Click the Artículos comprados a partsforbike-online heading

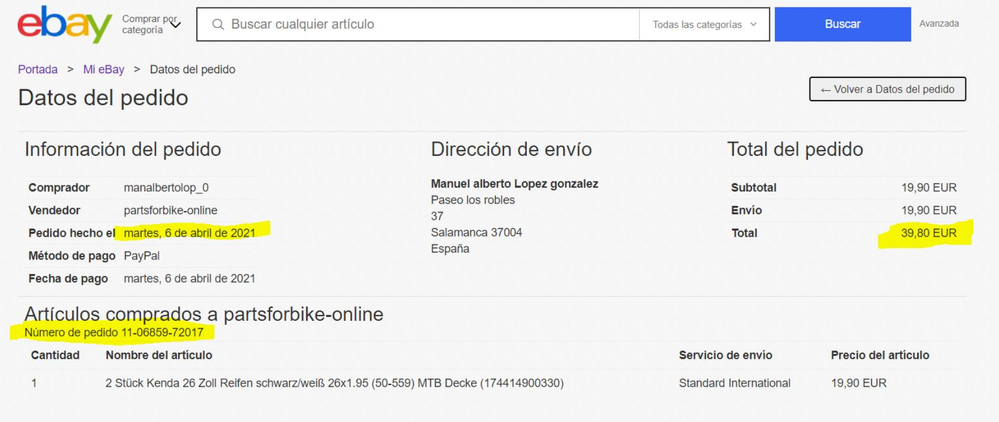click(x=204, y=314)
